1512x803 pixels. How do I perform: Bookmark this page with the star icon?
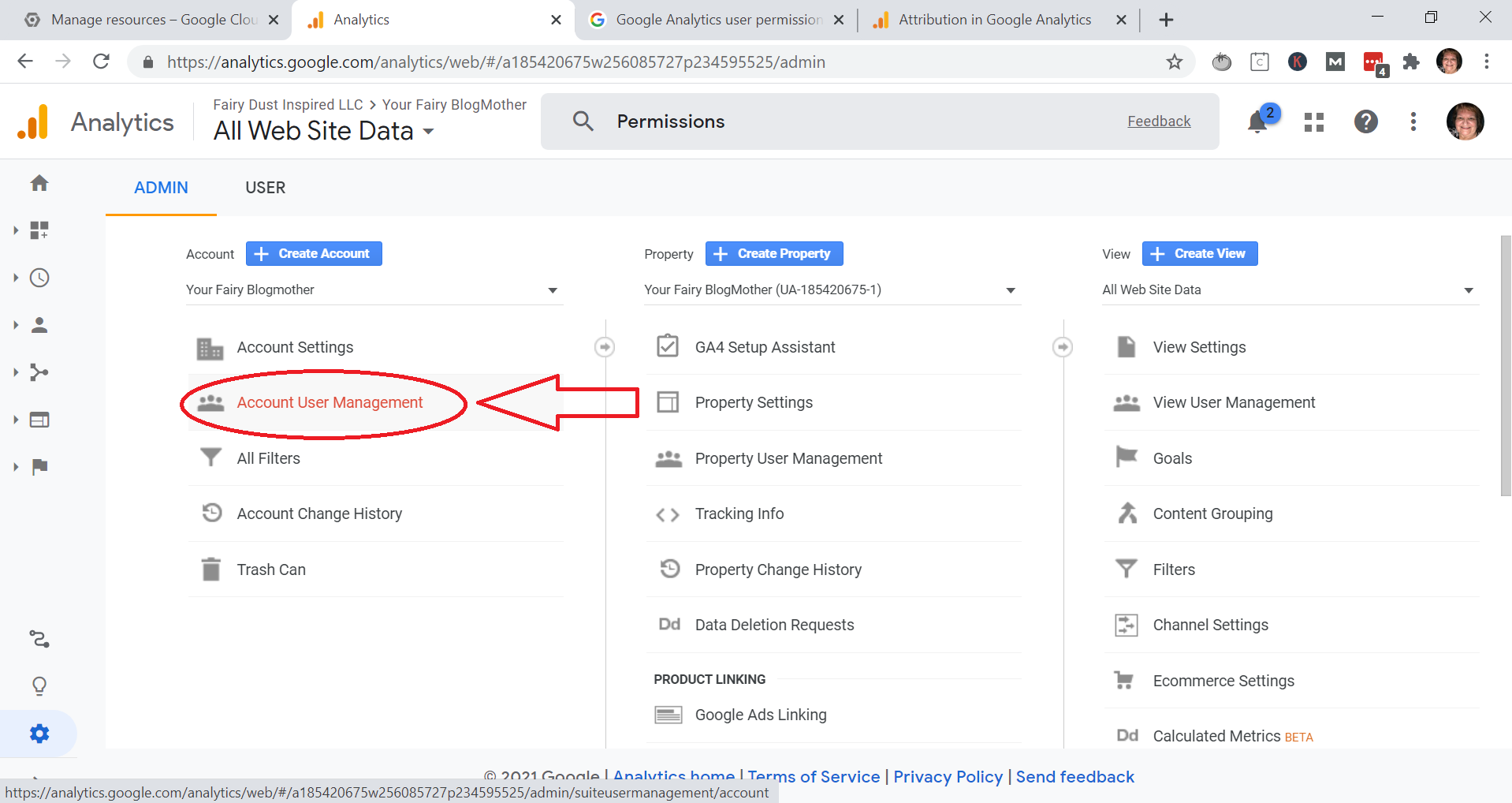(1175, 62)
